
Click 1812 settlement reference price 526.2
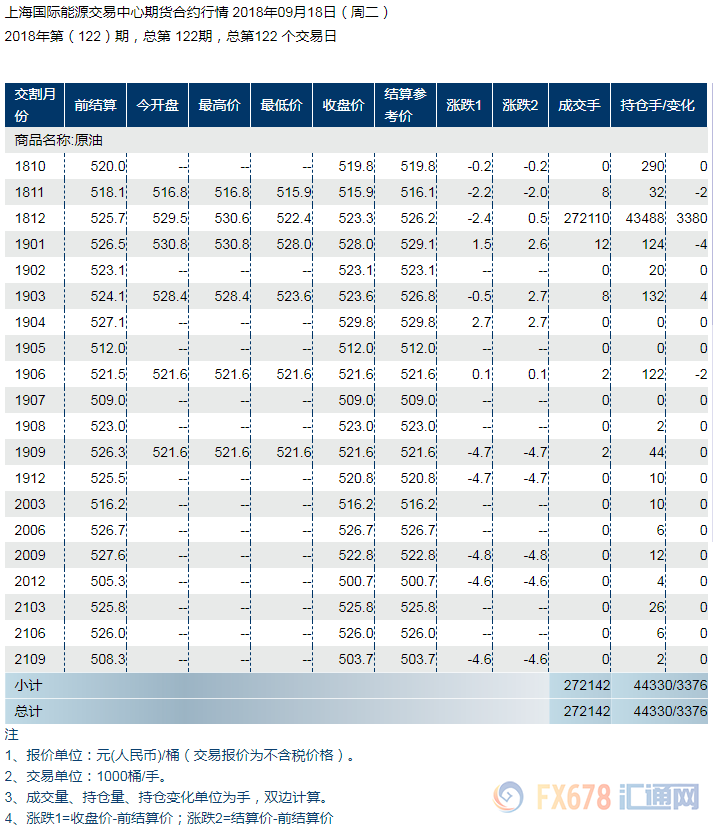(418, 218)
